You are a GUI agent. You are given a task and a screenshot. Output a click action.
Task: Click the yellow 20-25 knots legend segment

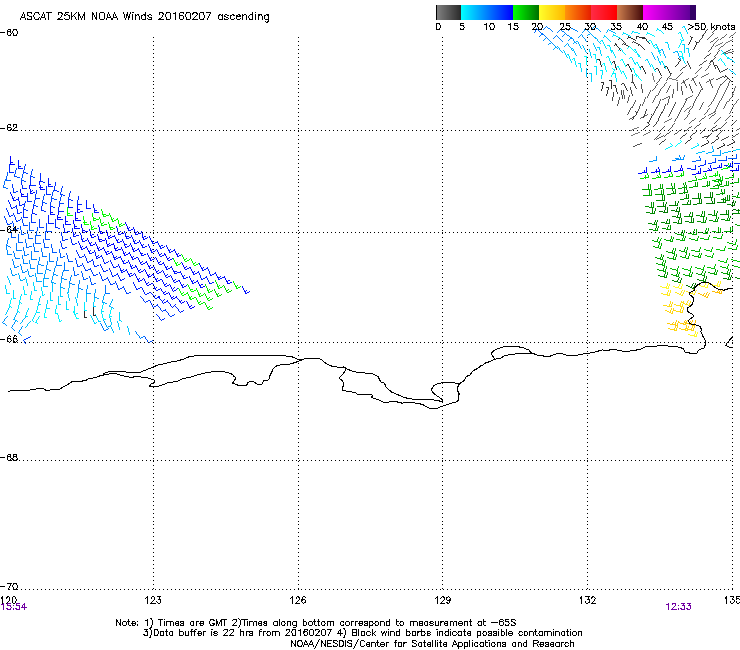[552, 12]
